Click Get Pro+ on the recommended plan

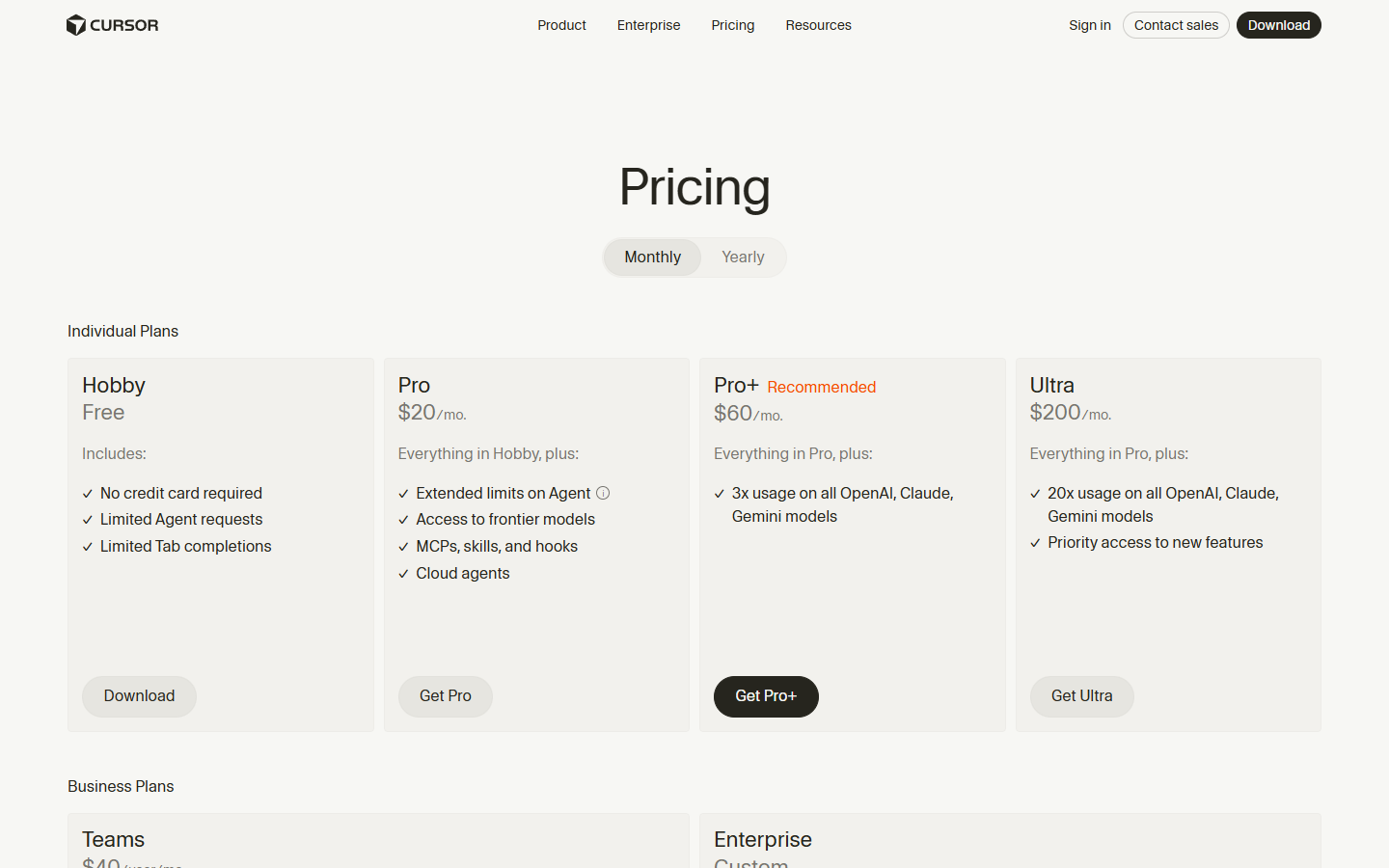(766, 696)
